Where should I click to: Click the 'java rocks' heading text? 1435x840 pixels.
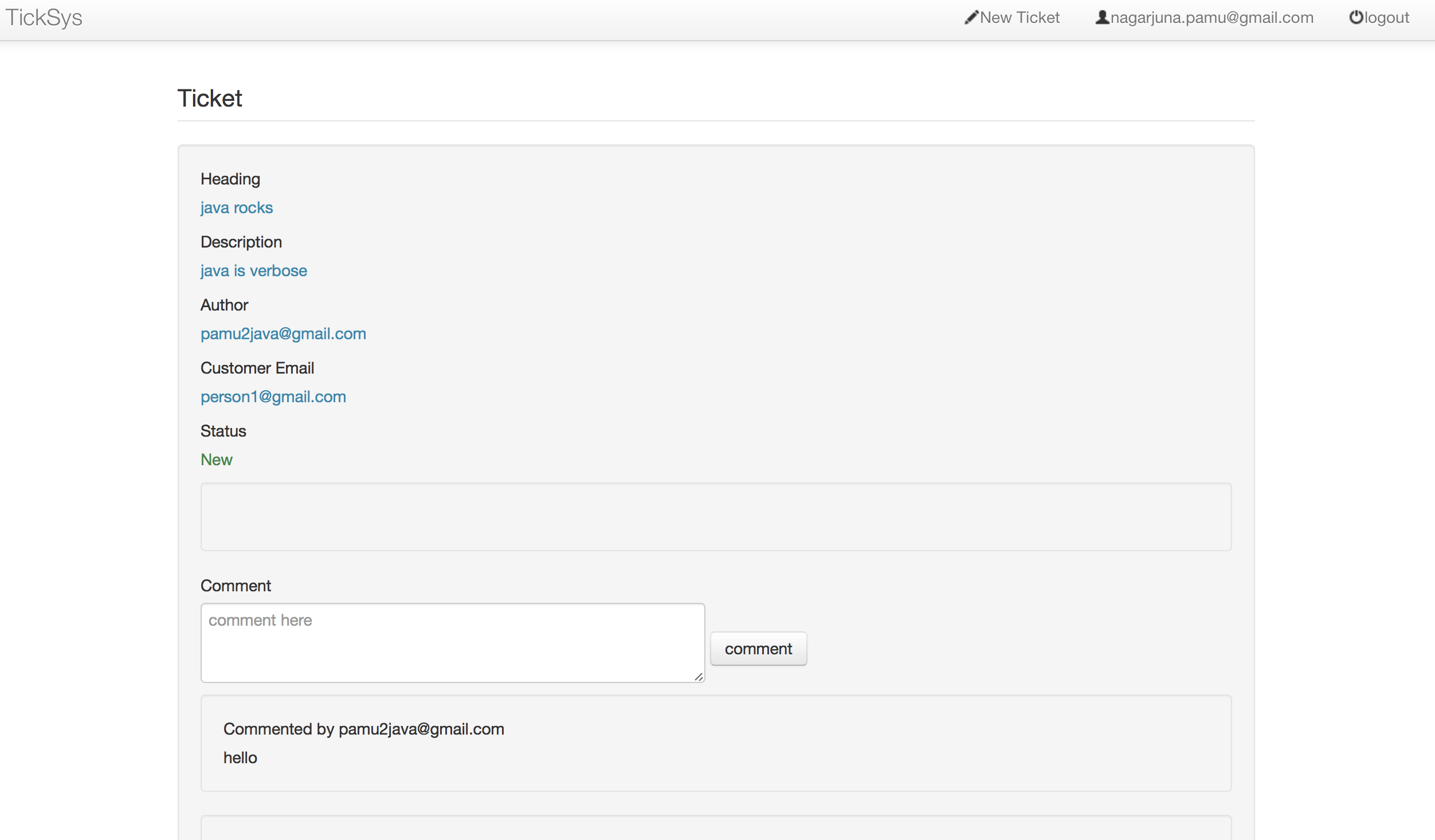[236, 207]
